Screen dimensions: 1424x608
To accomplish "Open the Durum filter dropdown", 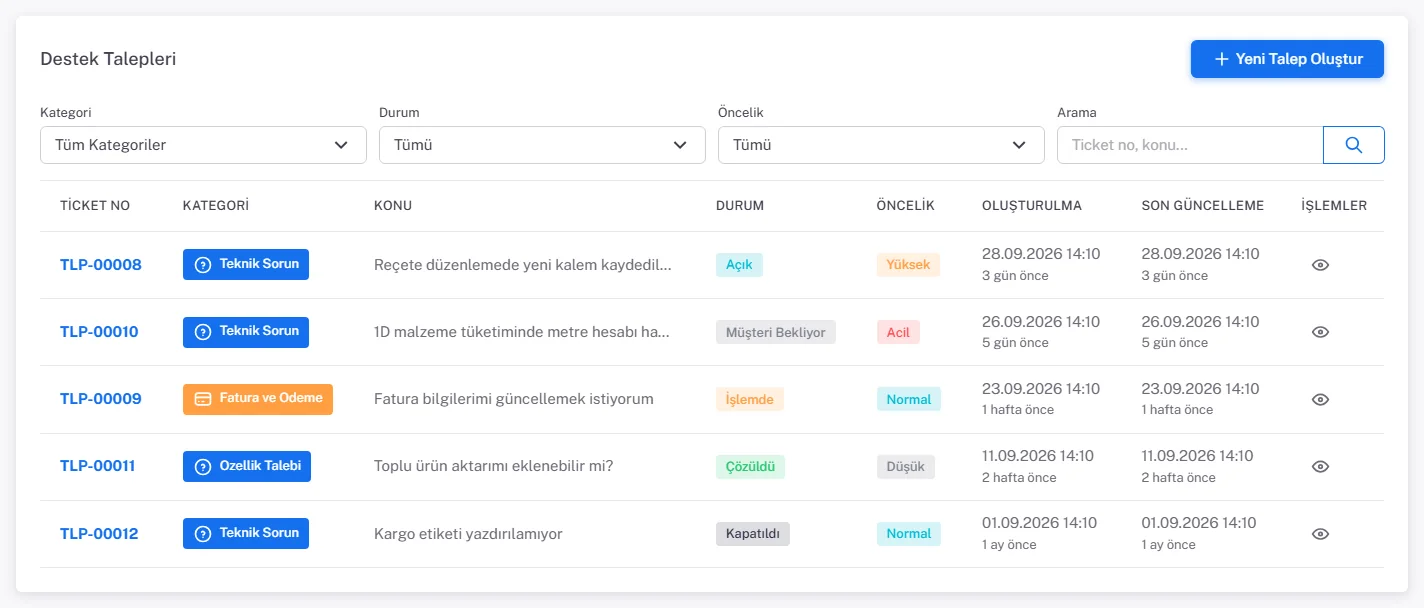I will click(x=542, y=145).
